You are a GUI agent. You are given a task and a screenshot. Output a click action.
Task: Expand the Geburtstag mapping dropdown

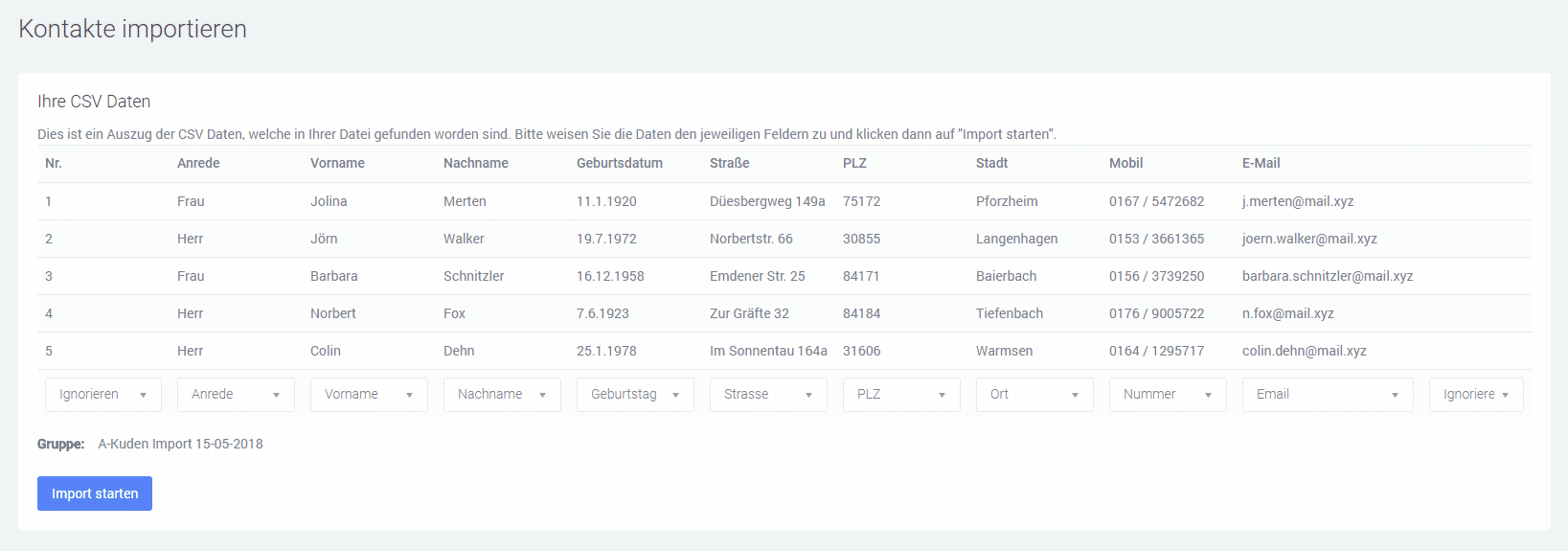pos(634,395)
